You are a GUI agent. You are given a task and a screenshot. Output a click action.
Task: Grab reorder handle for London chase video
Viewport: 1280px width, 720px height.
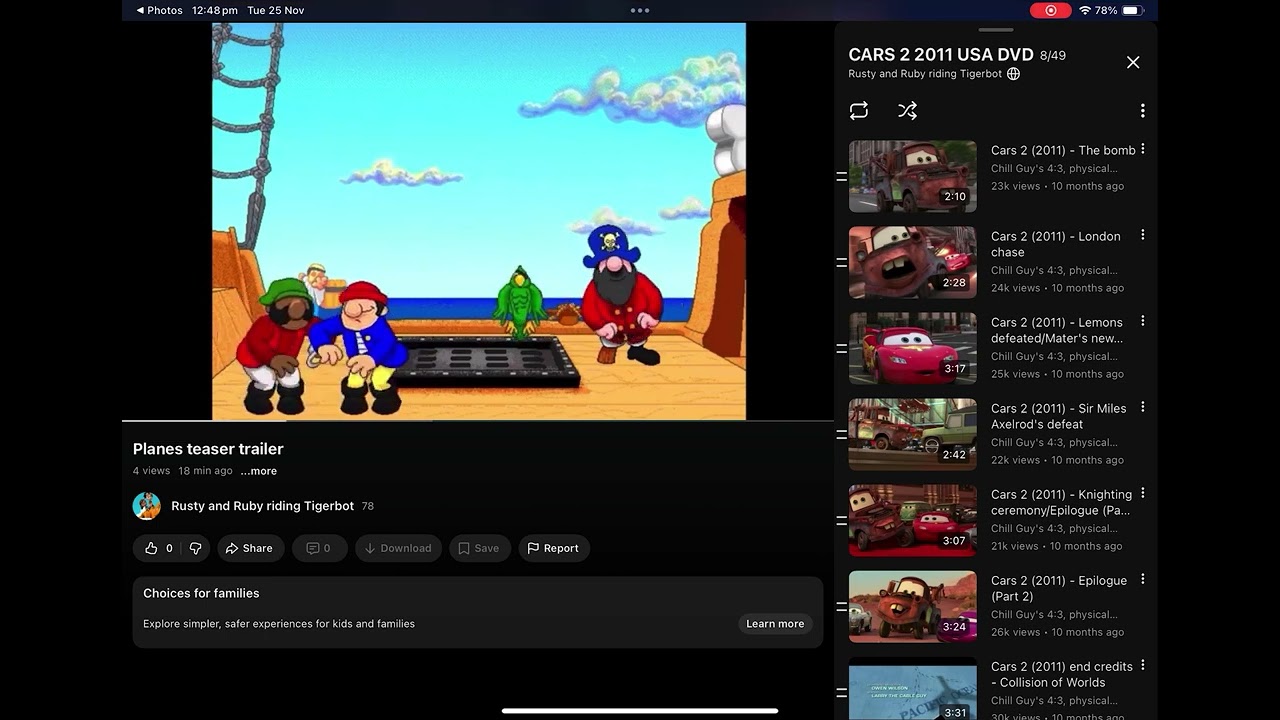tap(841, 262)
